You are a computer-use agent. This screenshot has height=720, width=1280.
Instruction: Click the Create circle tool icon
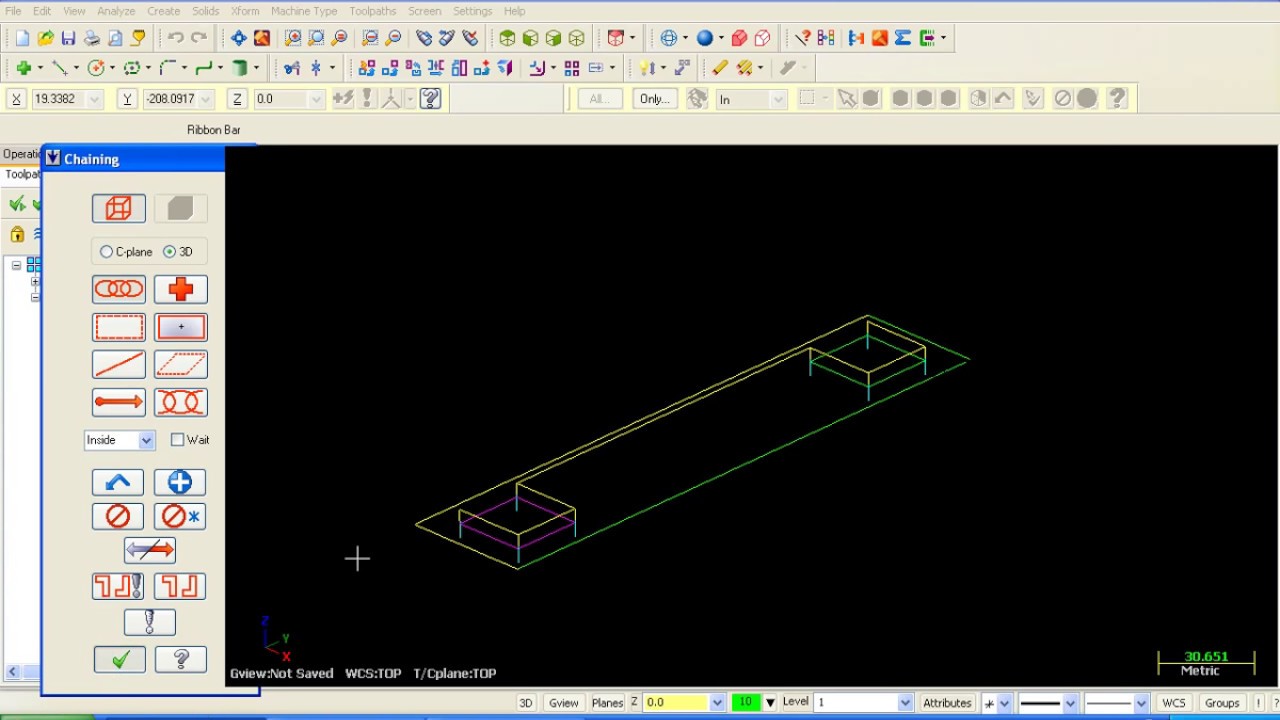[x=96, y=68]
